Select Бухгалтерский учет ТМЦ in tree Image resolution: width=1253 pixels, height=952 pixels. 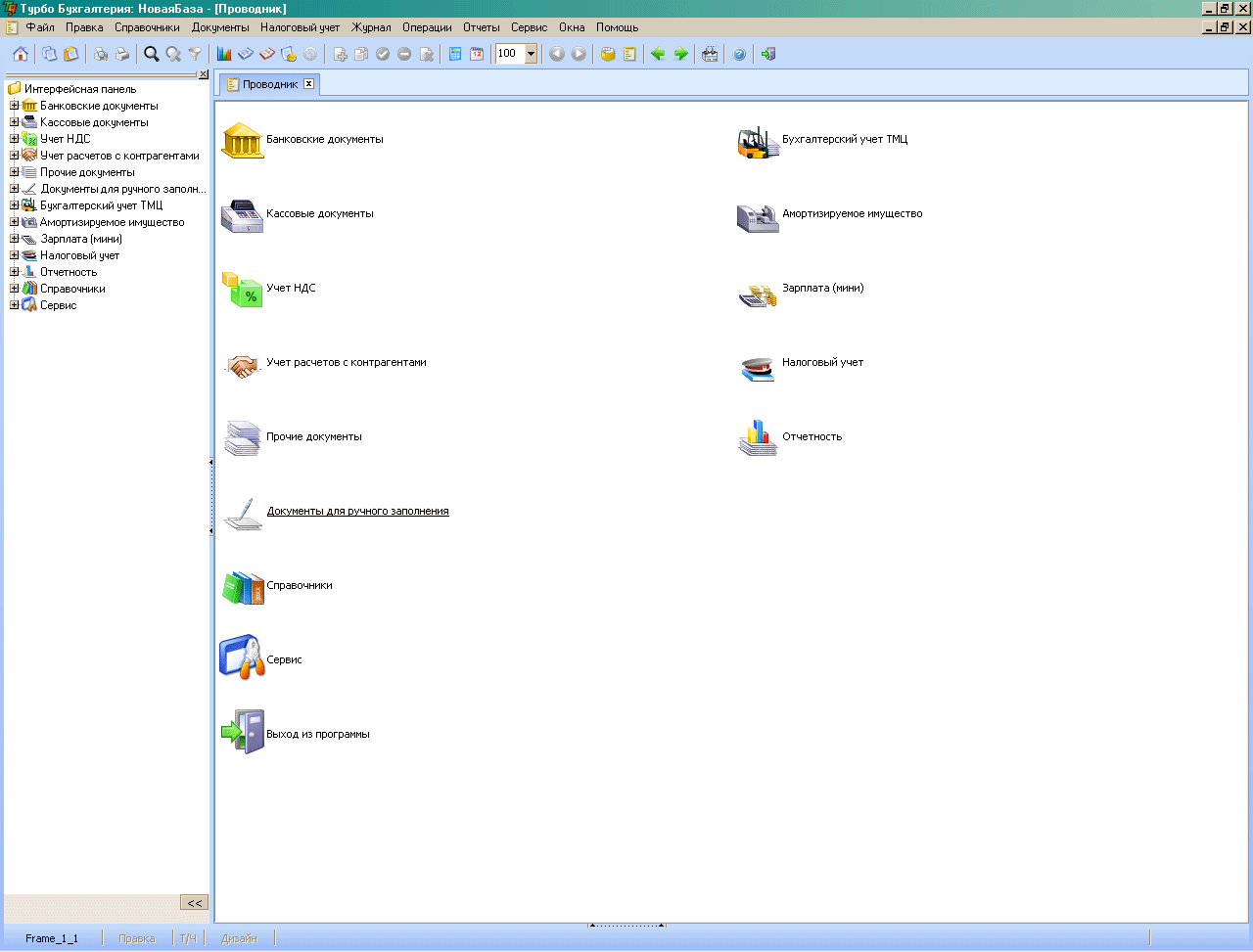[x=101, y=205]
